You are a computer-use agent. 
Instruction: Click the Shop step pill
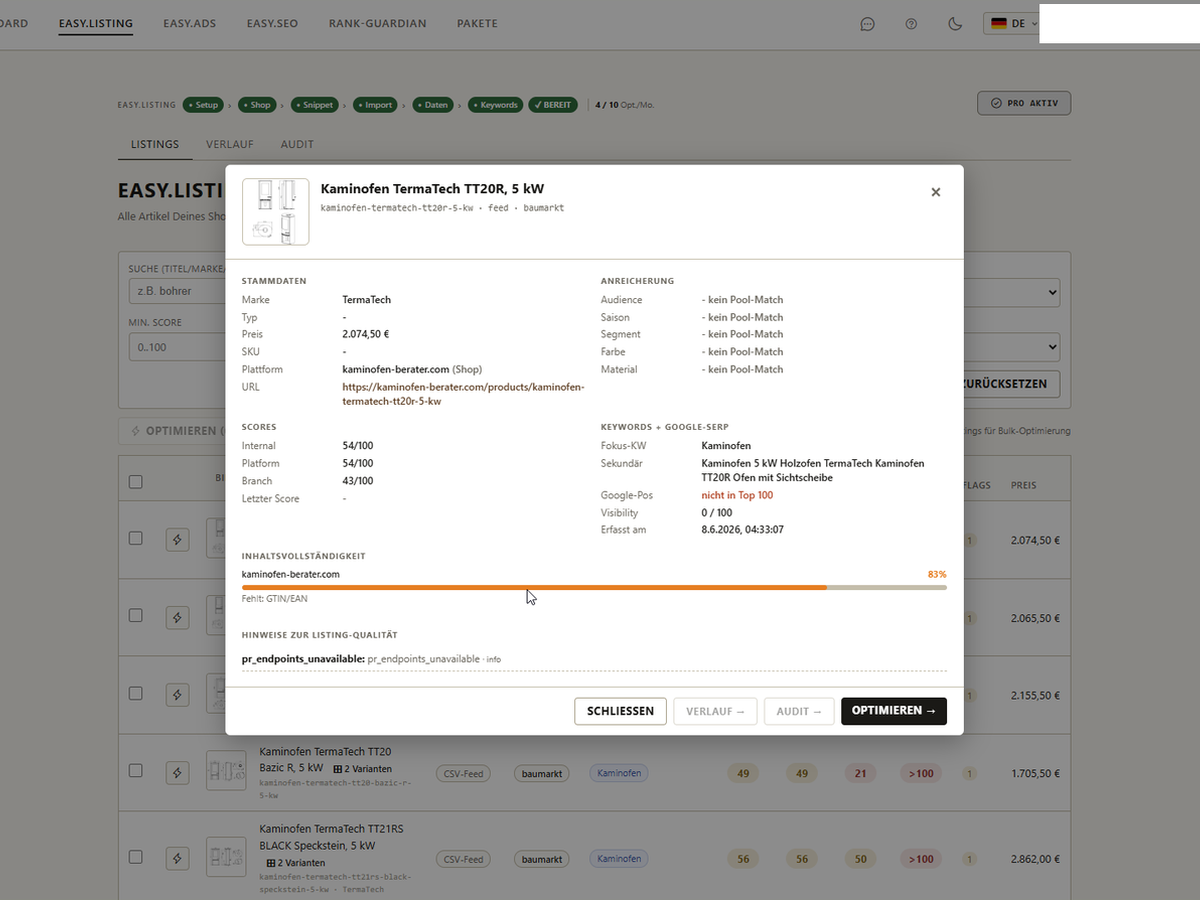tap(257, 104)
